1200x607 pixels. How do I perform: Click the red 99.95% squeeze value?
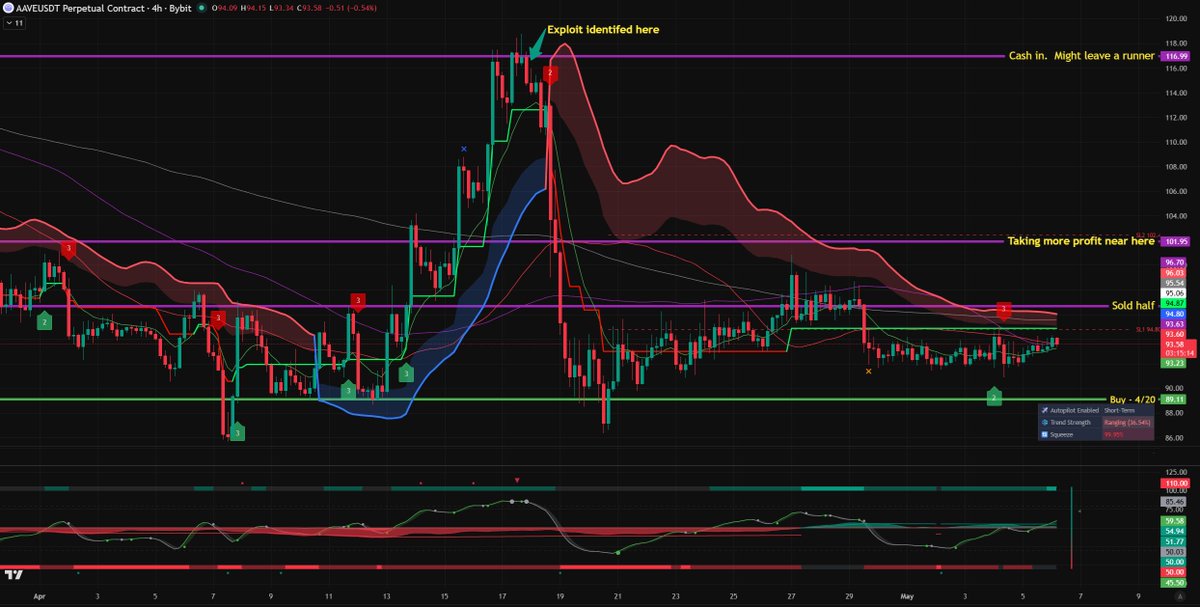[1114, 434]
